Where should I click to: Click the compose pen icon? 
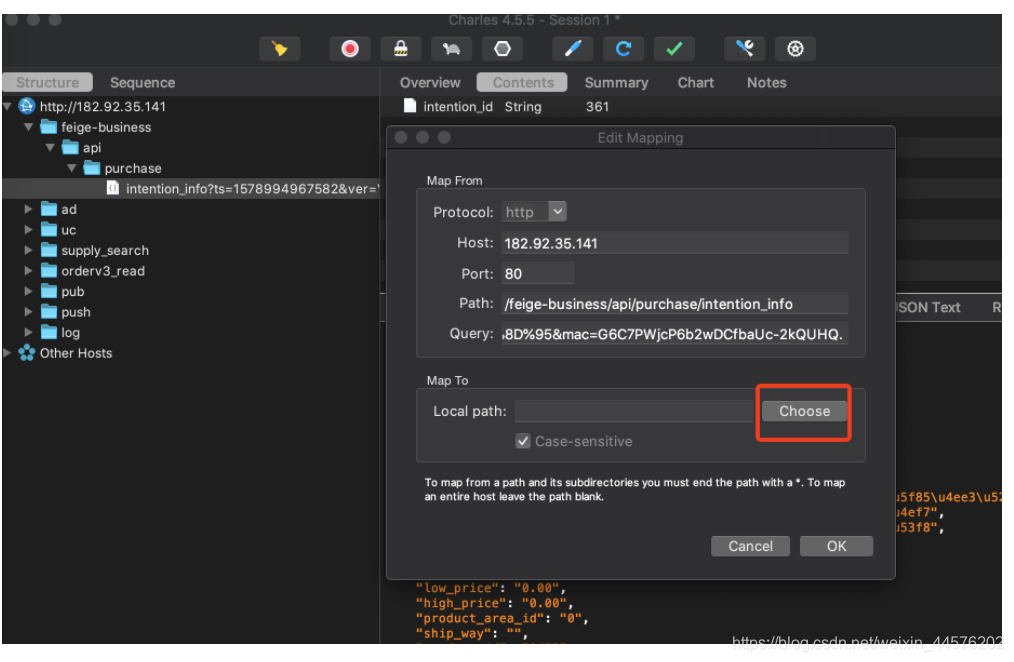pos(573,49)
